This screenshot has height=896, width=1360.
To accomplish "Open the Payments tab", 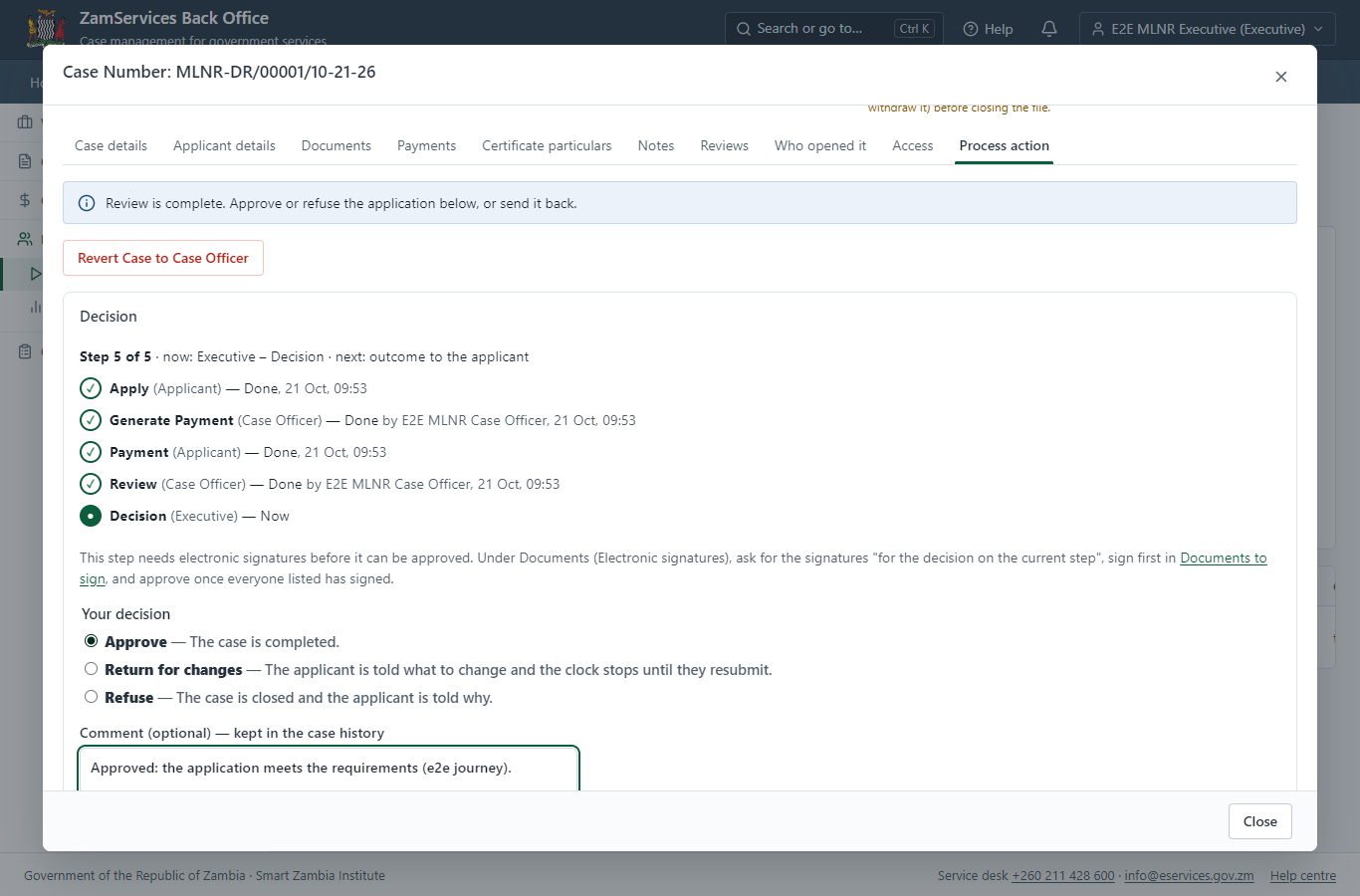I will point(426,145).
